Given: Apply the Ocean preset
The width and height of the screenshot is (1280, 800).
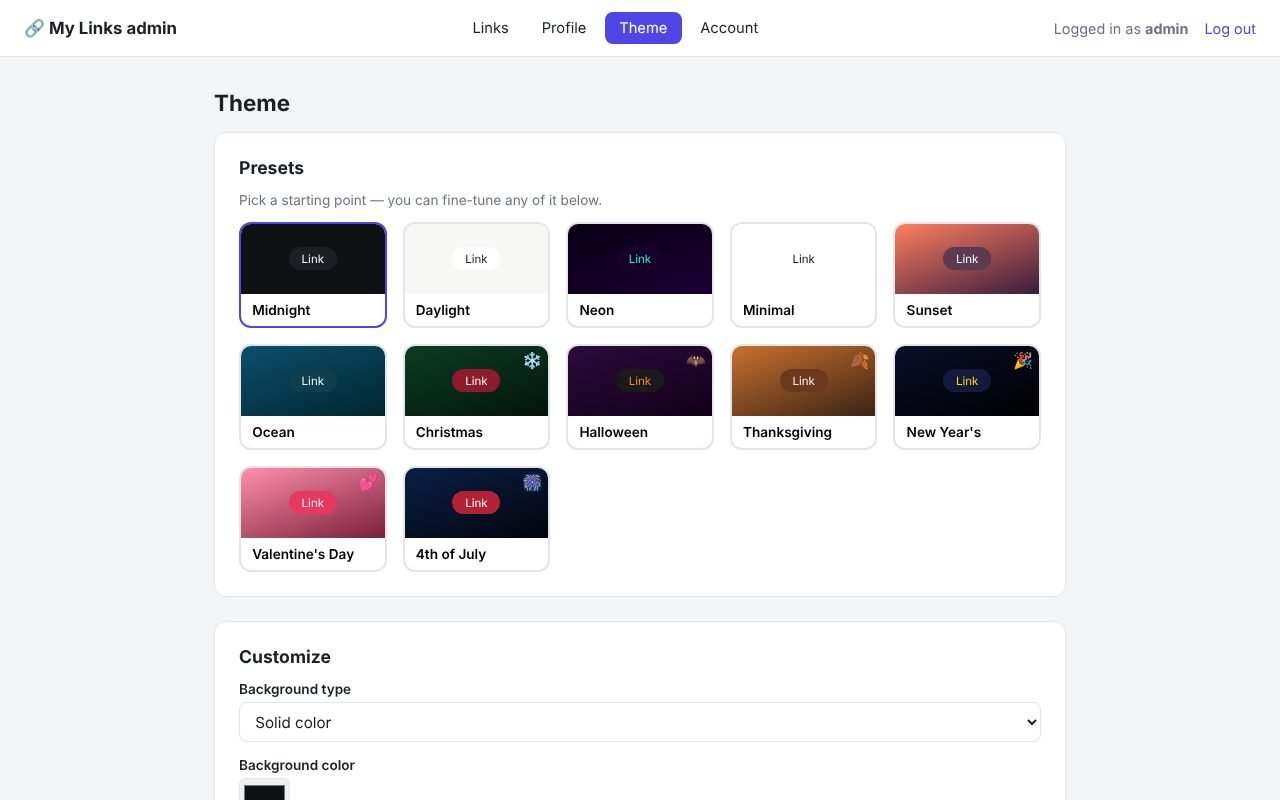Looking at the screenshot, I should tap(313, 397).
